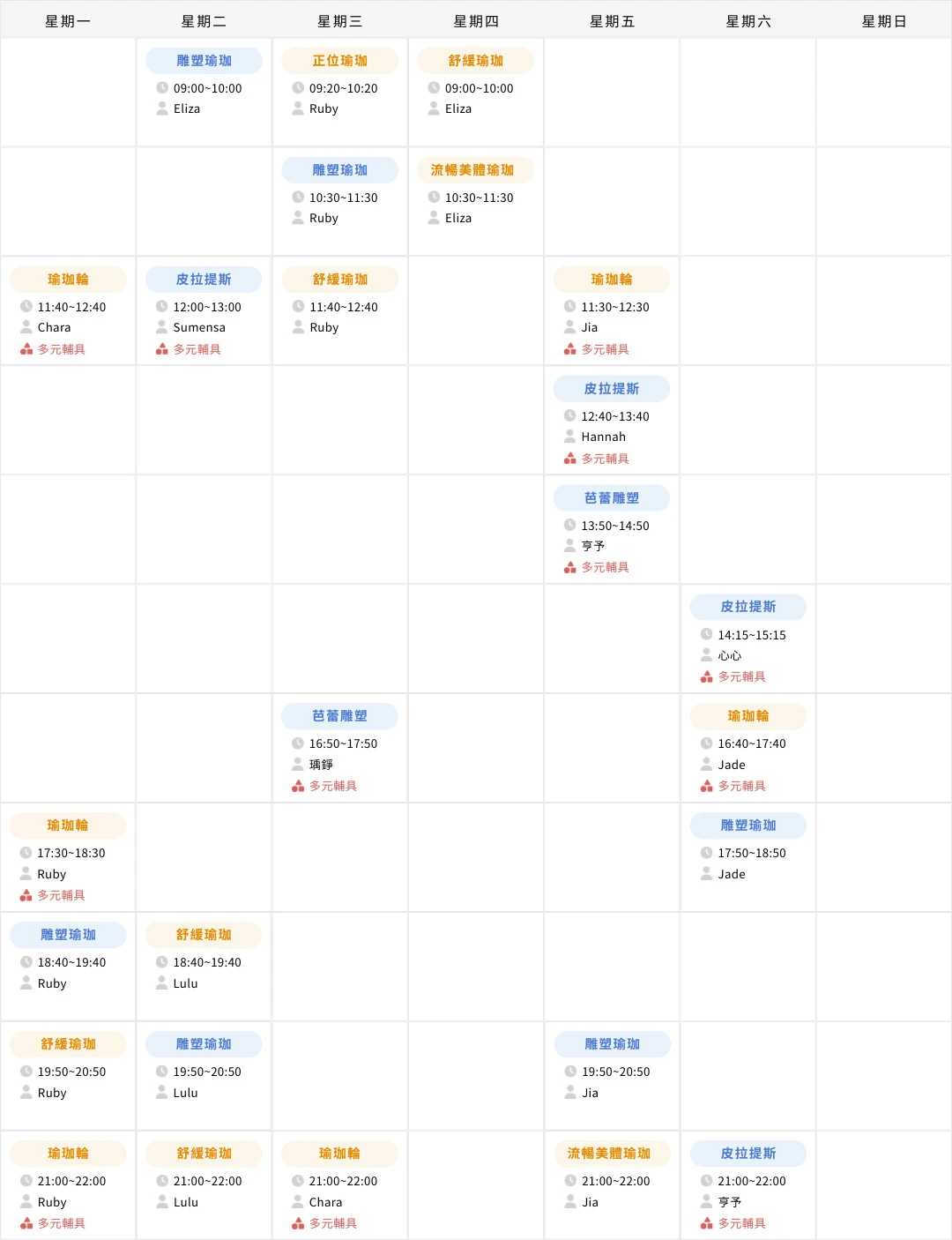Open Friday's 皮拉提斯 class with Hannah
Image resolution: width=952 pixels, height=1240 pixels.
(x=612, y=388)
